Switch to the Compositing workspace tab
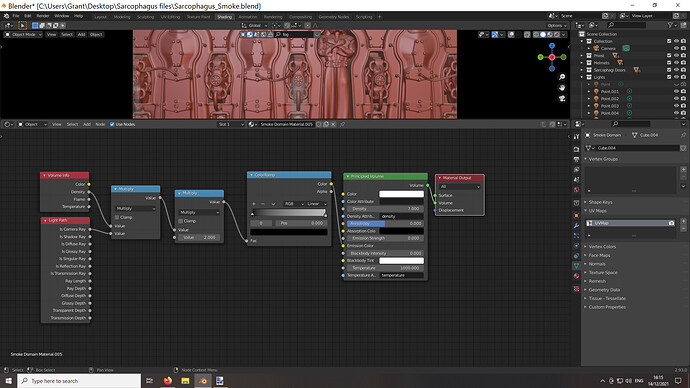690x388 pixels. 300,17
